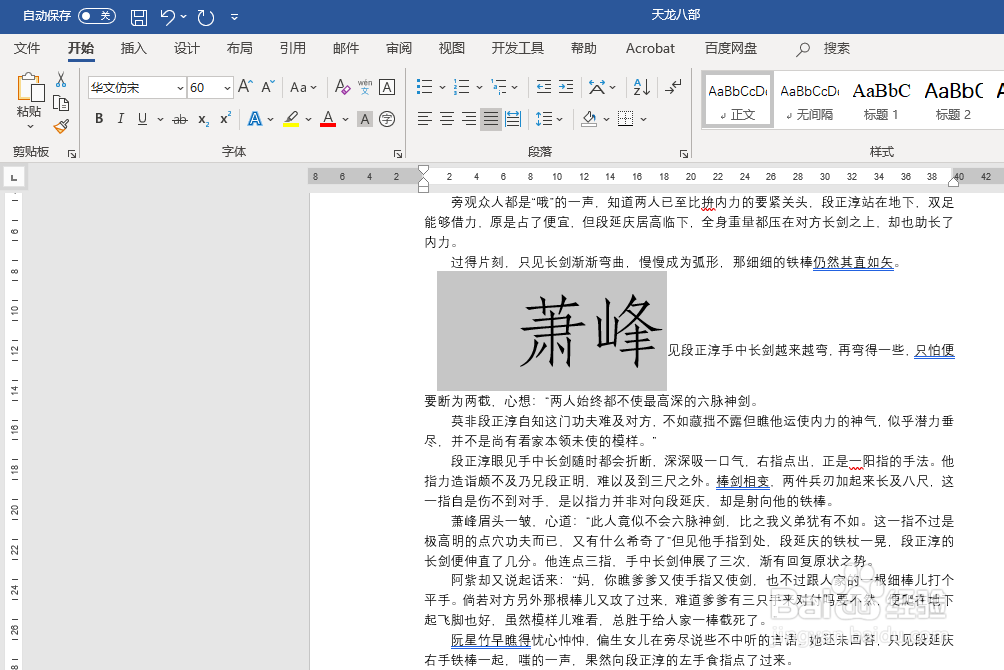The height and width of the screenshot is (670, 1004).
Task: Click the Copy icon in the clipboard group
Action: [61, 103]
